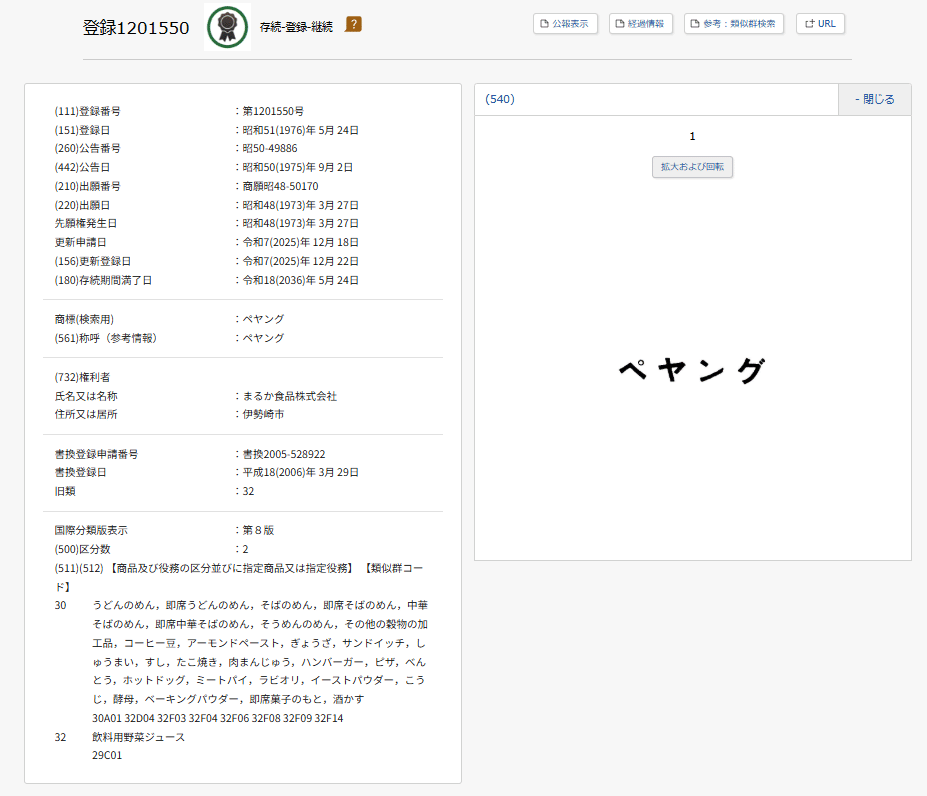Select the 旧類 value 32
927x796 pixels.
[248, 491]
